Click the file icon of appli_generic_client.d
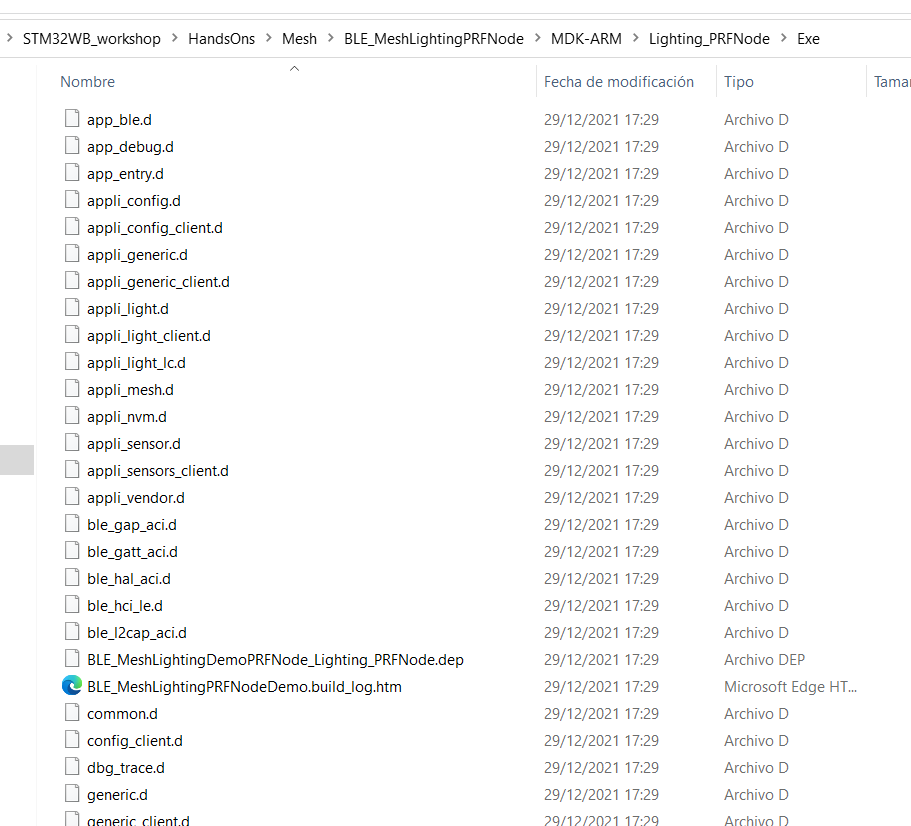The height and width of the screenshot is (826, 911). point(71,281)
